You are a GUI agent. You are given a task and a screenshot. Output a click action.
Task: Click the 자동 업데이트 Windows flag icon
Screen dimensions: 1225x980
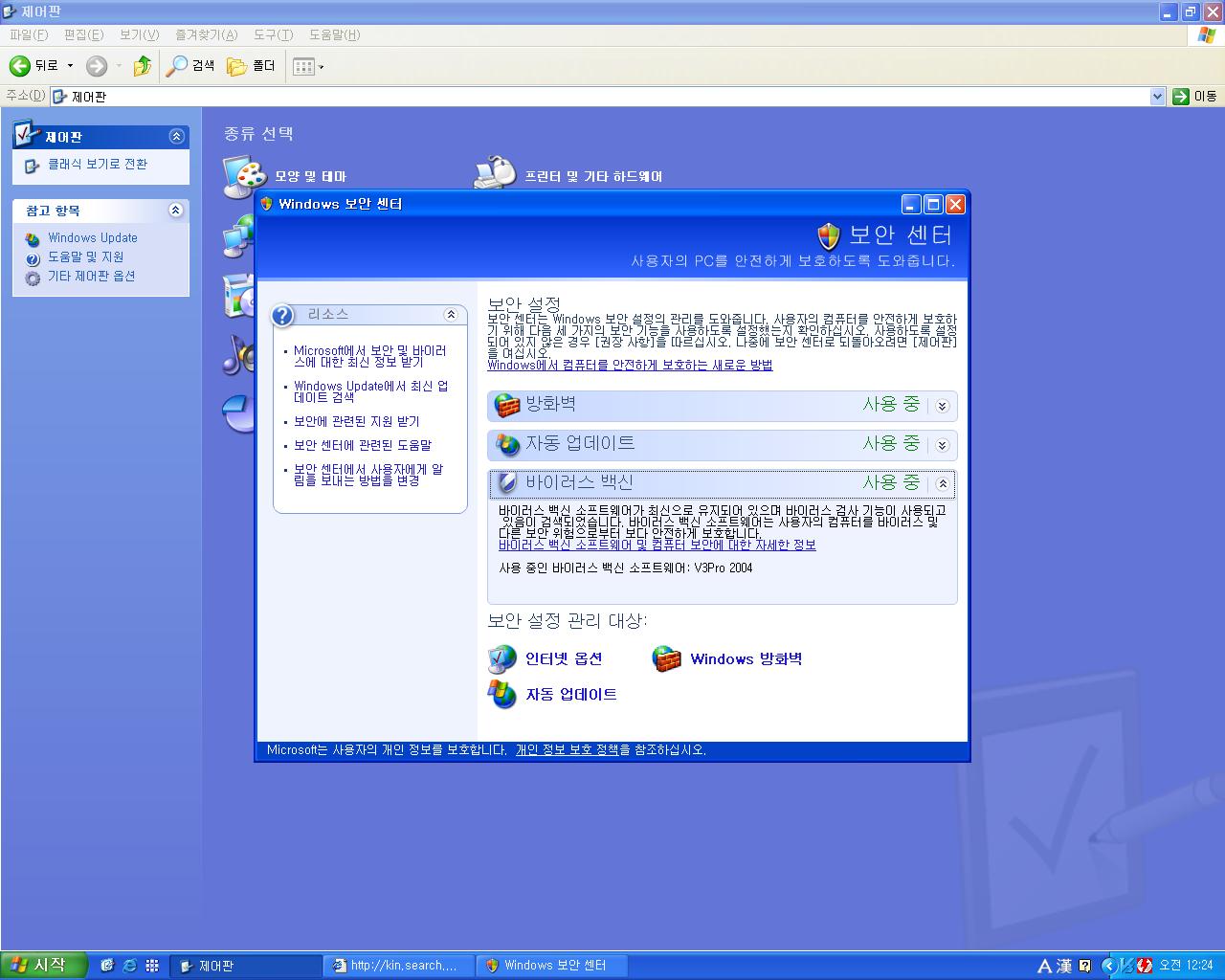coord(501,694)
